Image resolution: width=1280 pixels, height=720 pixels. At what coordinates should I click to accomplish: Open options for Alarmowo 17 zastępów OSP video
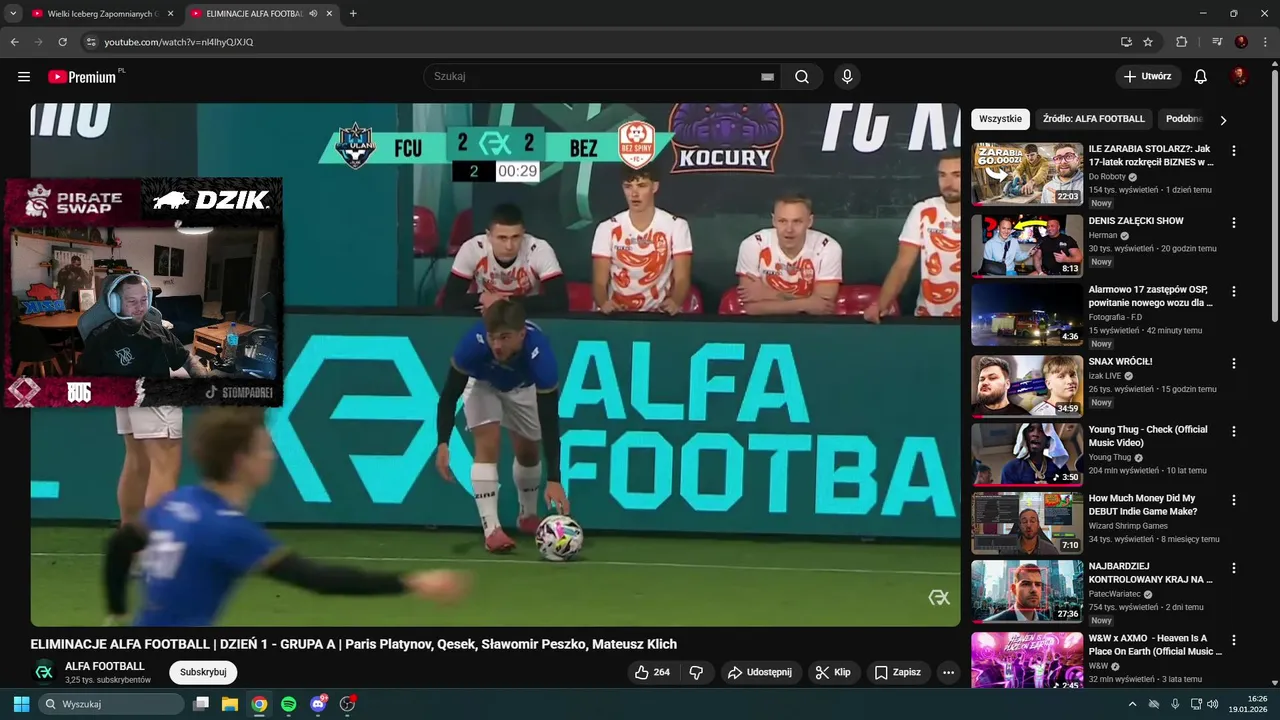(1233, 292)
